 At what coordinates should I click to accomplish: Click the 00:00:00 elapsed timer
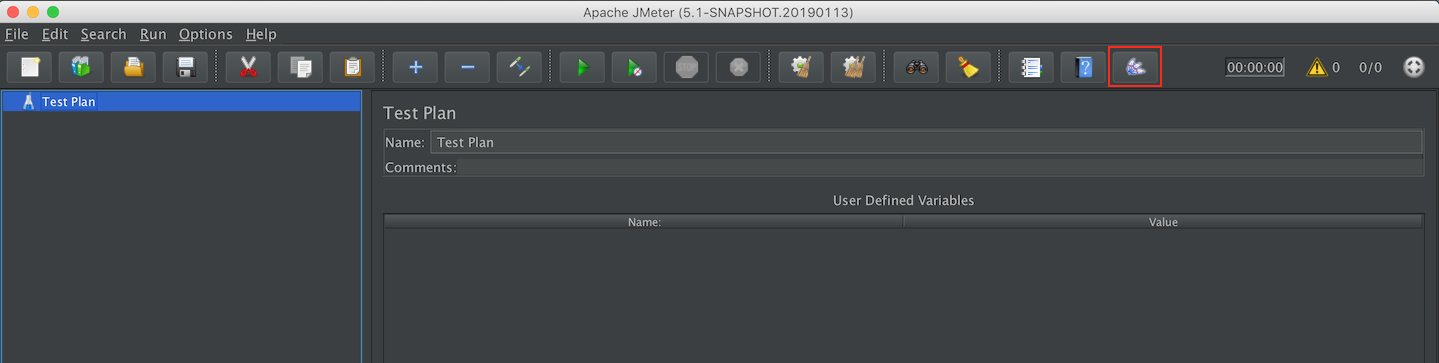tap(1255, 68)
